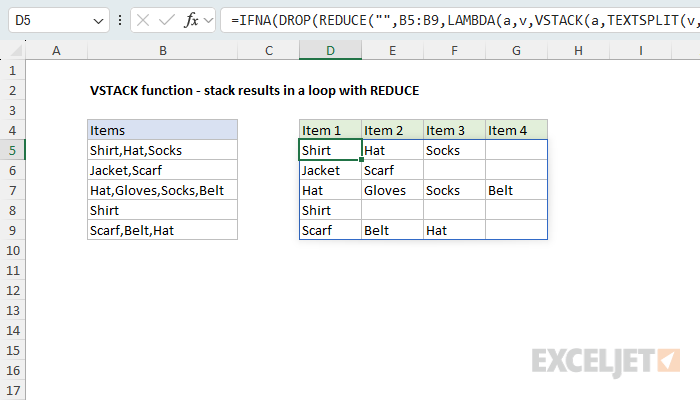Click cell 'Scarf,Belt,Hat'

click(162, 230)
